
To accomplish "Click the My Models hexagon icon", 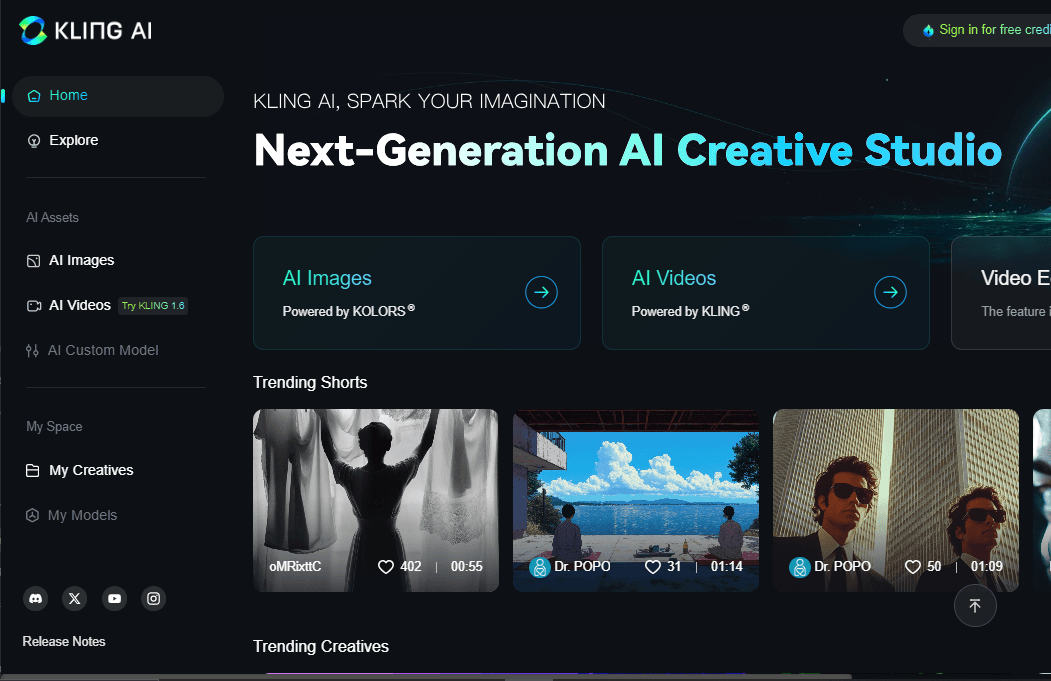I will click(x=32, y=515).
